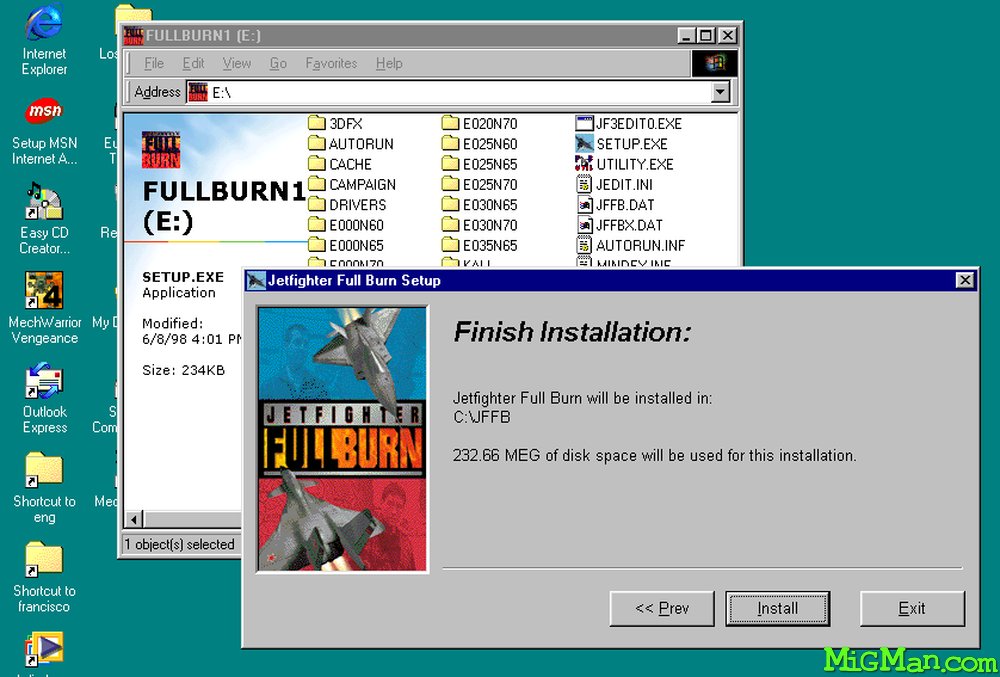Select the E020N70 folder
Screen dimensions: 1000x677
point(480,123)
